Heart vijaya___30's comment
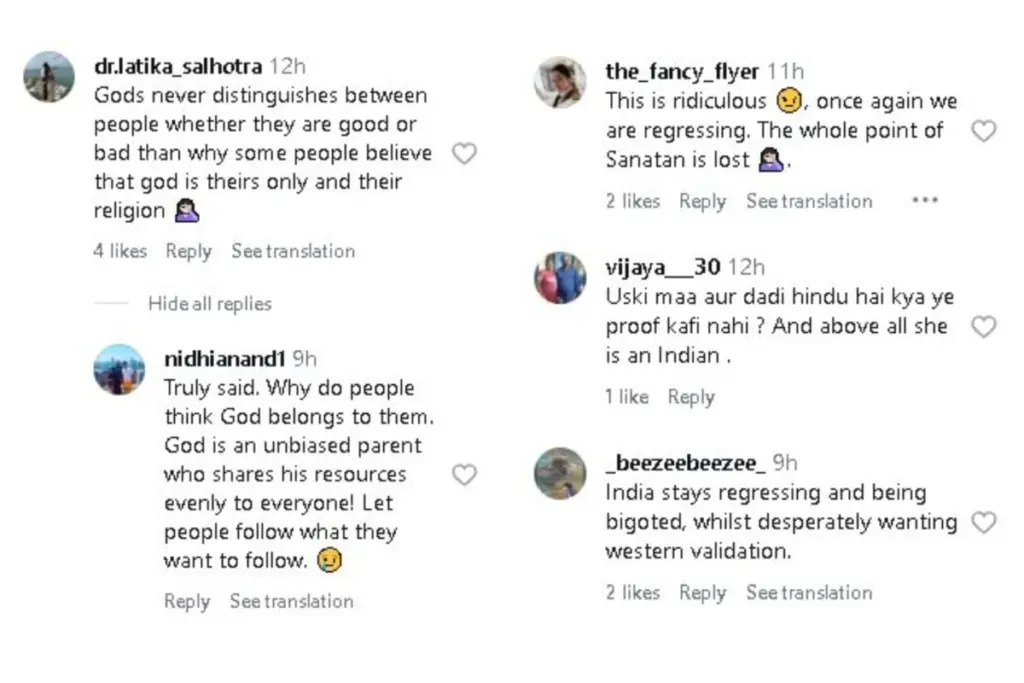Screen dimensions: 1024x683 [x=984, y=327]
